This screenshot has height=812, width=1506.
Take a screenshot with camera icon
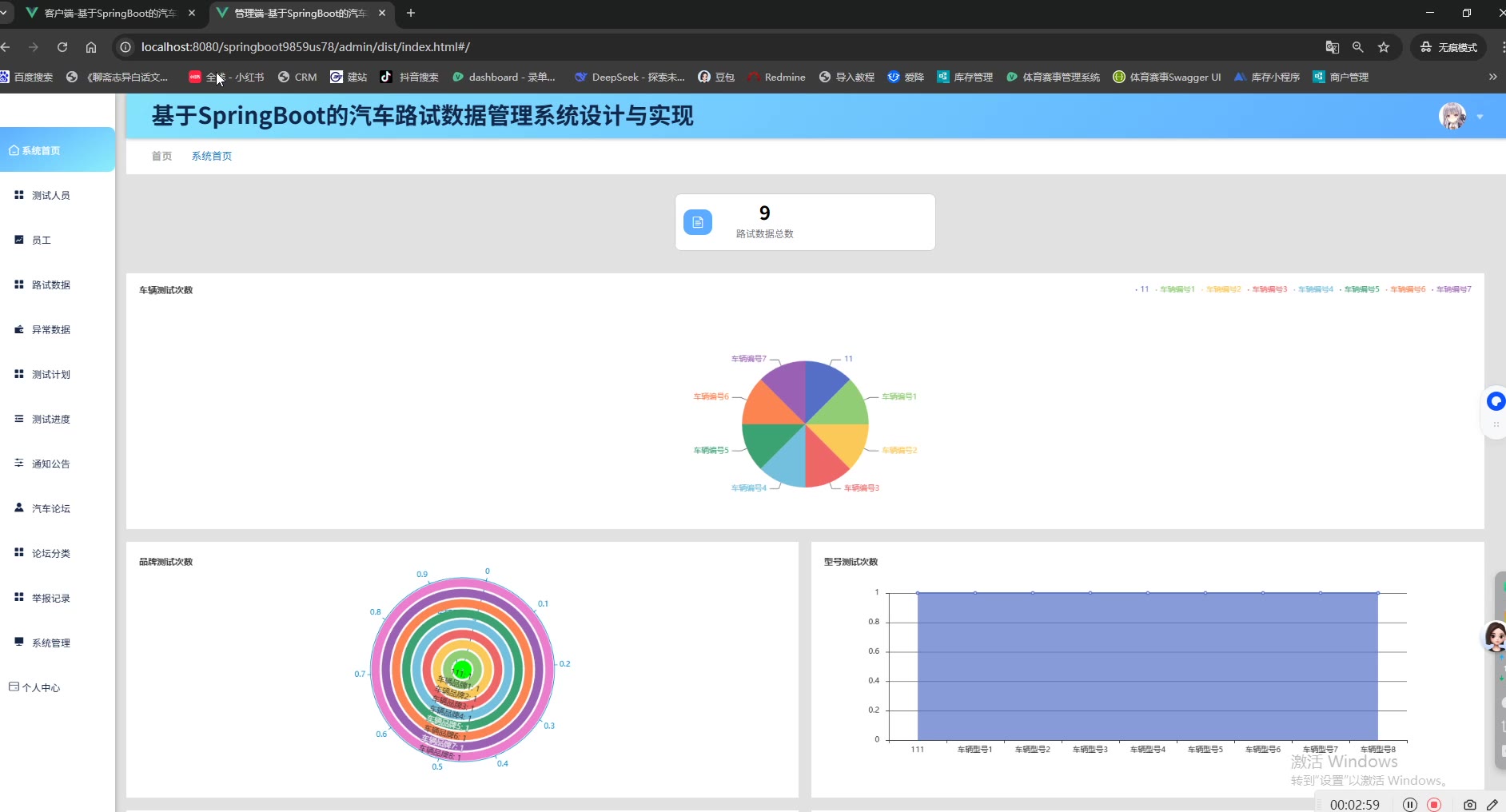tap(1469, 805)
